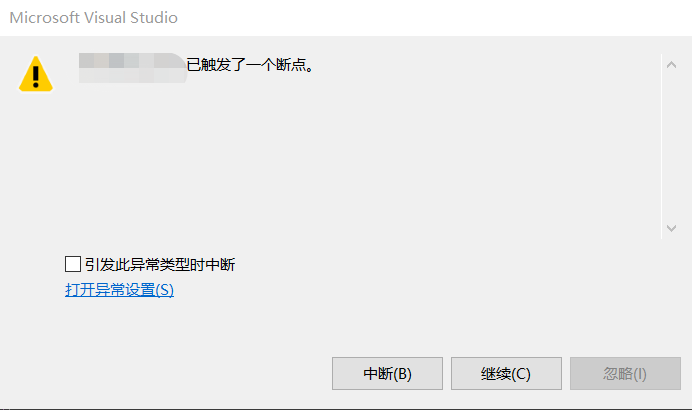Click the yellow warning triangle icon
The height and width of the screenshot is (410, 692).
pos(36,74)
